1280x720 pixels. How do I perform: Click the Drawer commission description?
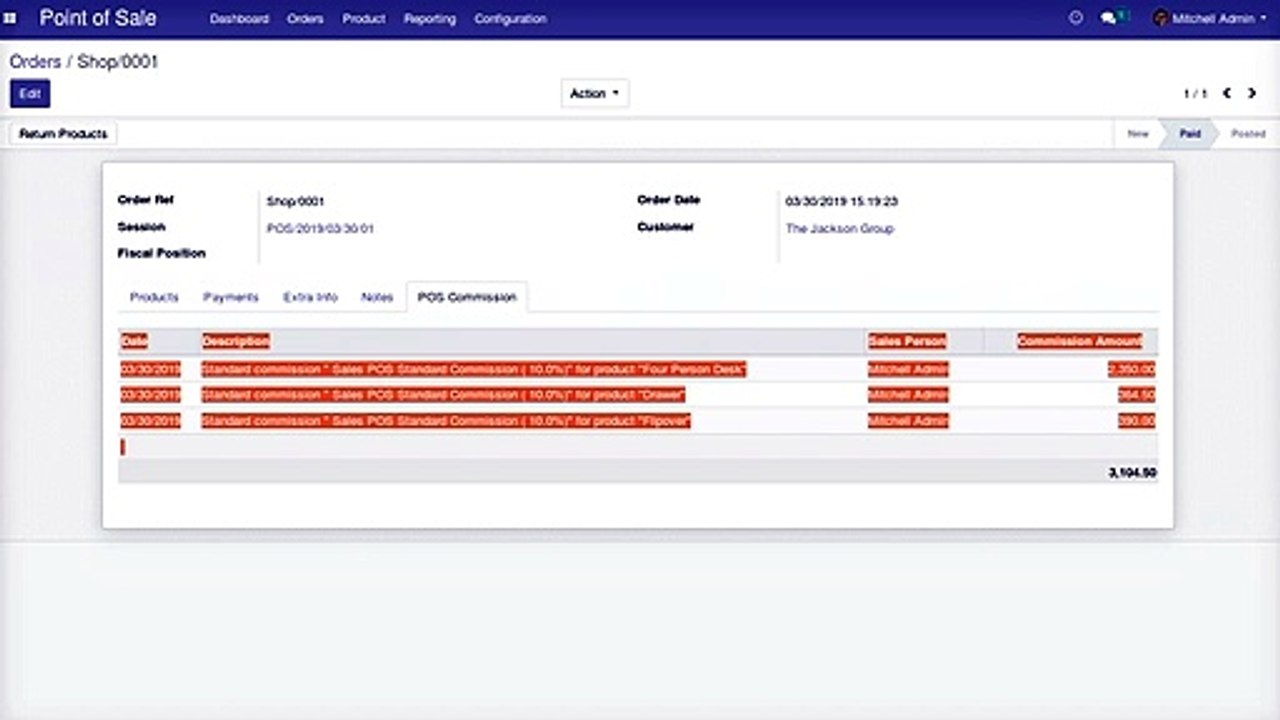[x=444, y=395]
